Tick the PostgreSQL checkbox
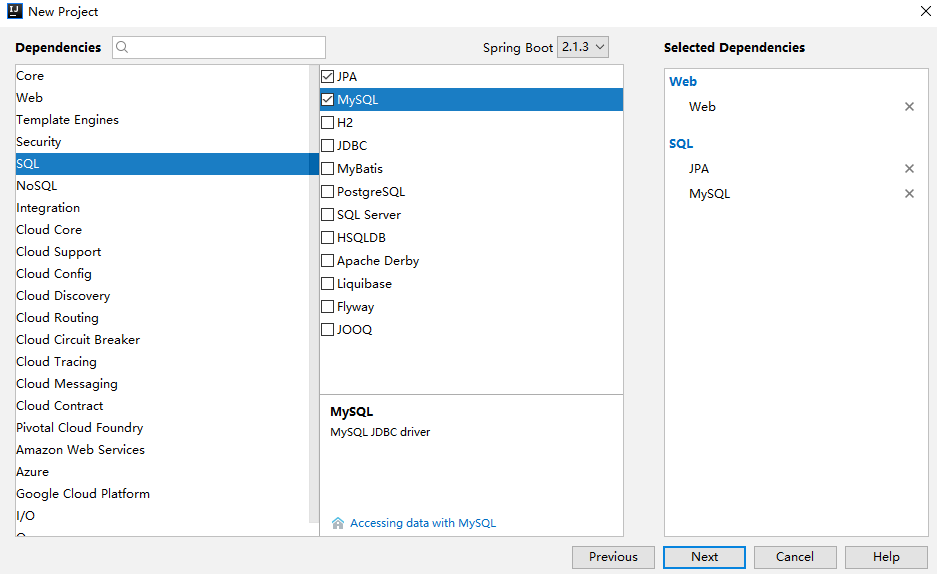 point(328,192)
